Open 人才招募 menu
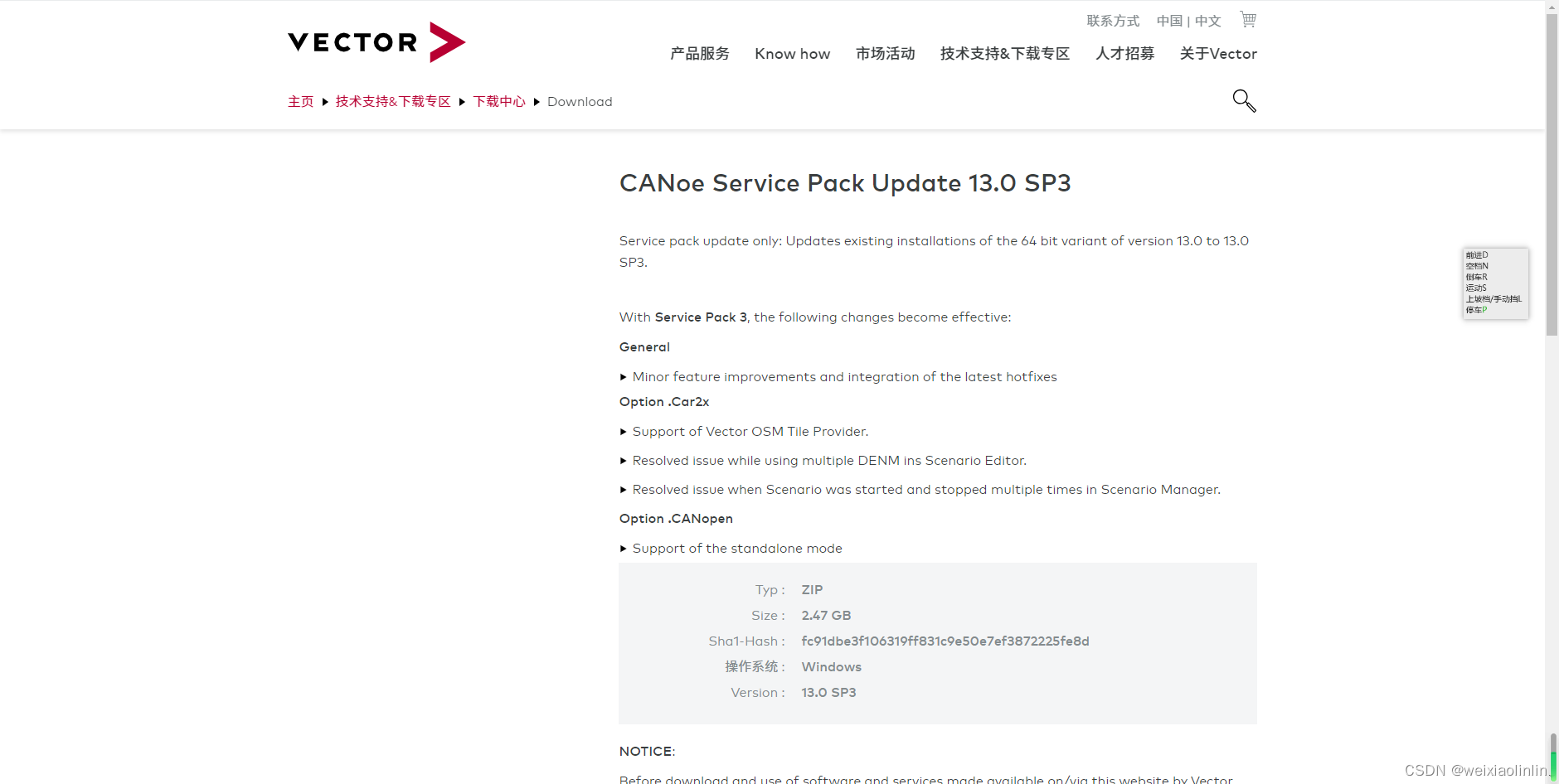 (x=1124, y=54)
